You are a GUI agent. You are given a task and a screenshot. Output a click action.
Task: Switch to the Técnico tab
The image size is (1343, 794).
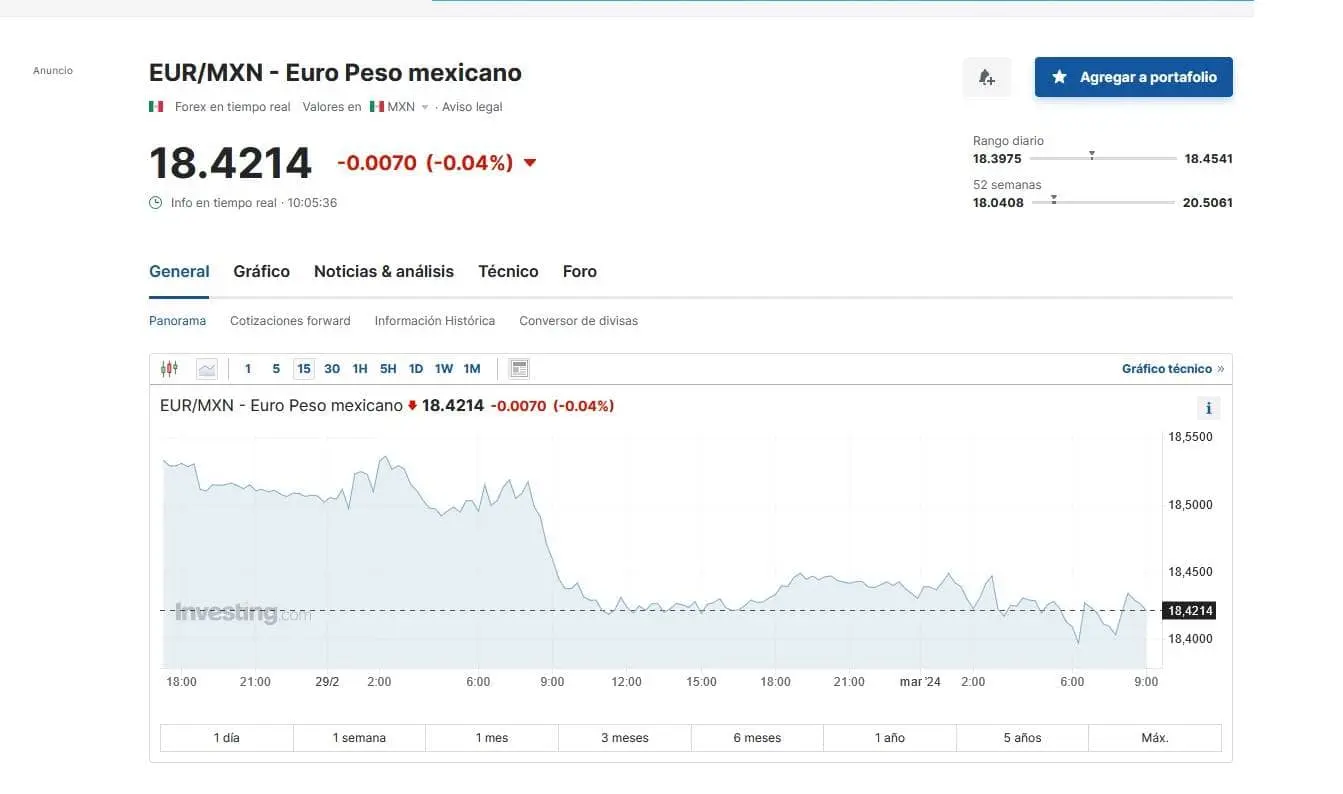[x=508, y=271]
